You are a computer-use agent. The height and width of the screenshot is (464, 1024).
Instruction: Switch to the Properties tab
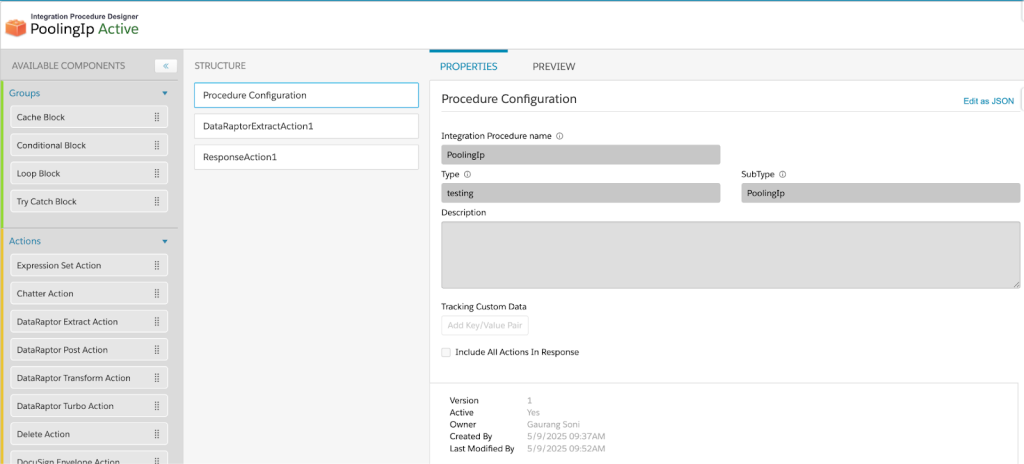pyautogui.click(x=468, y=67)
